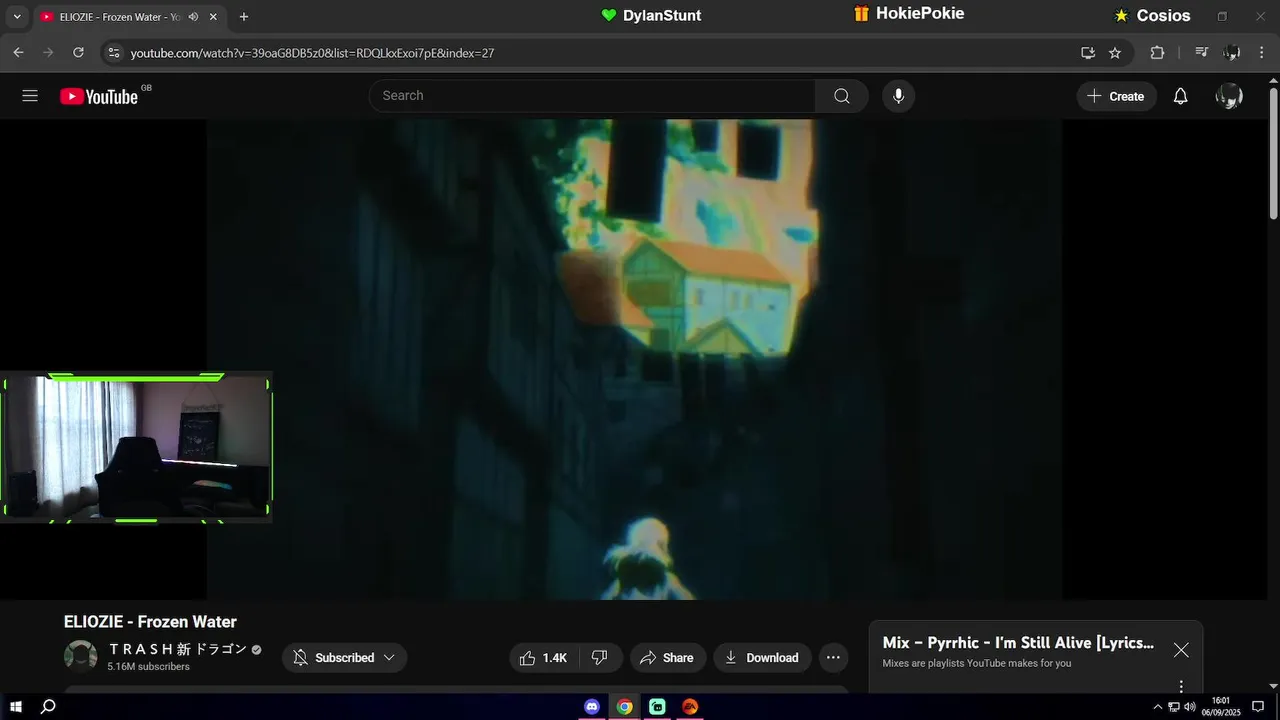
Task: Click the Create button
Action: coord(1116,96)
